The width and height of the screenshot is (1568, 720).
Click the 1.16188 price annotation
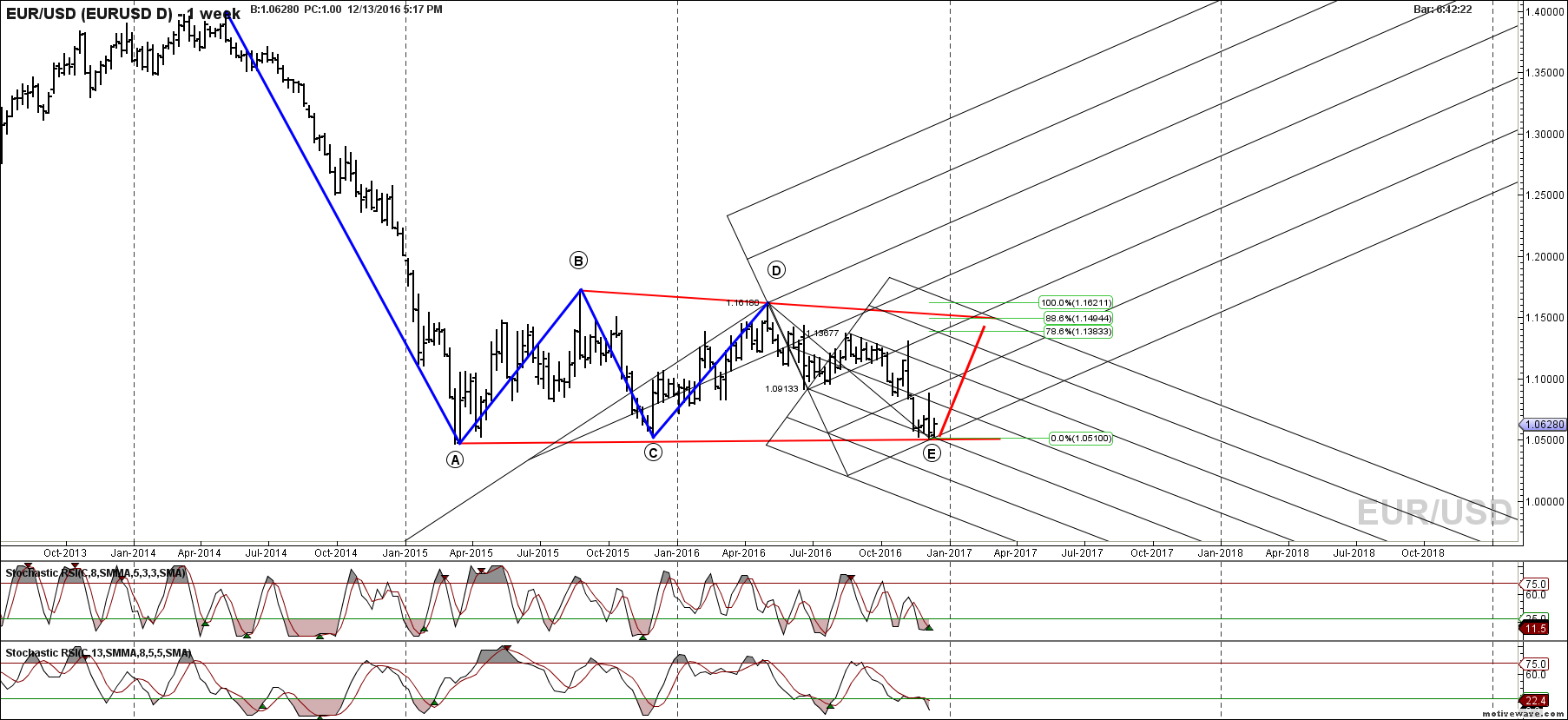742,303
